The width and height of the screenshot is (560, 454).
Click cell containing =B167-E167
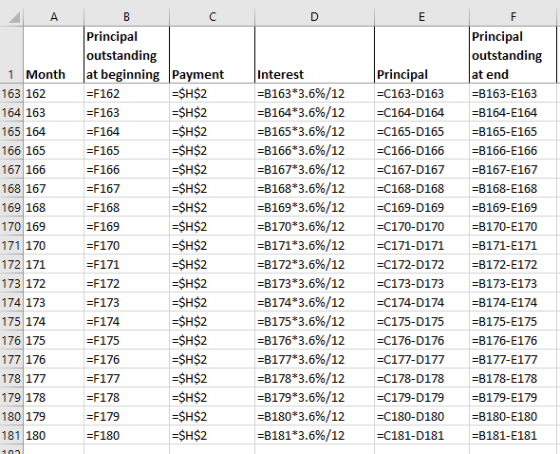point(513,169)
